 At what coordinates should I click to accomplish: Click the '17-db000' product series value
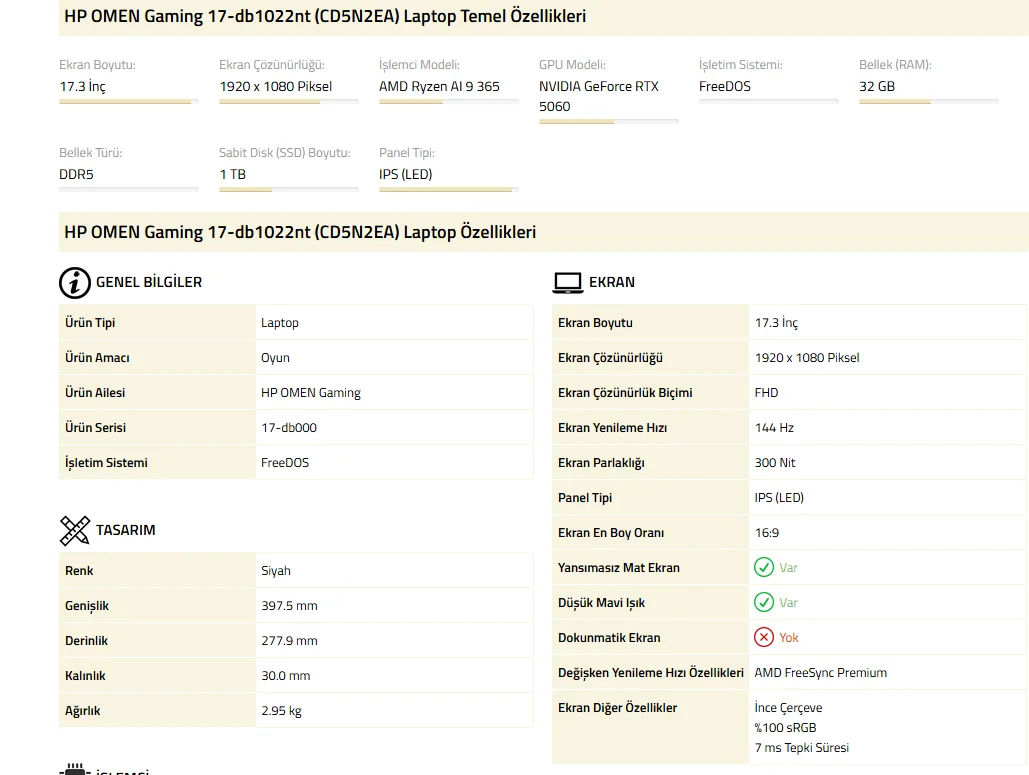pos(289,428)
